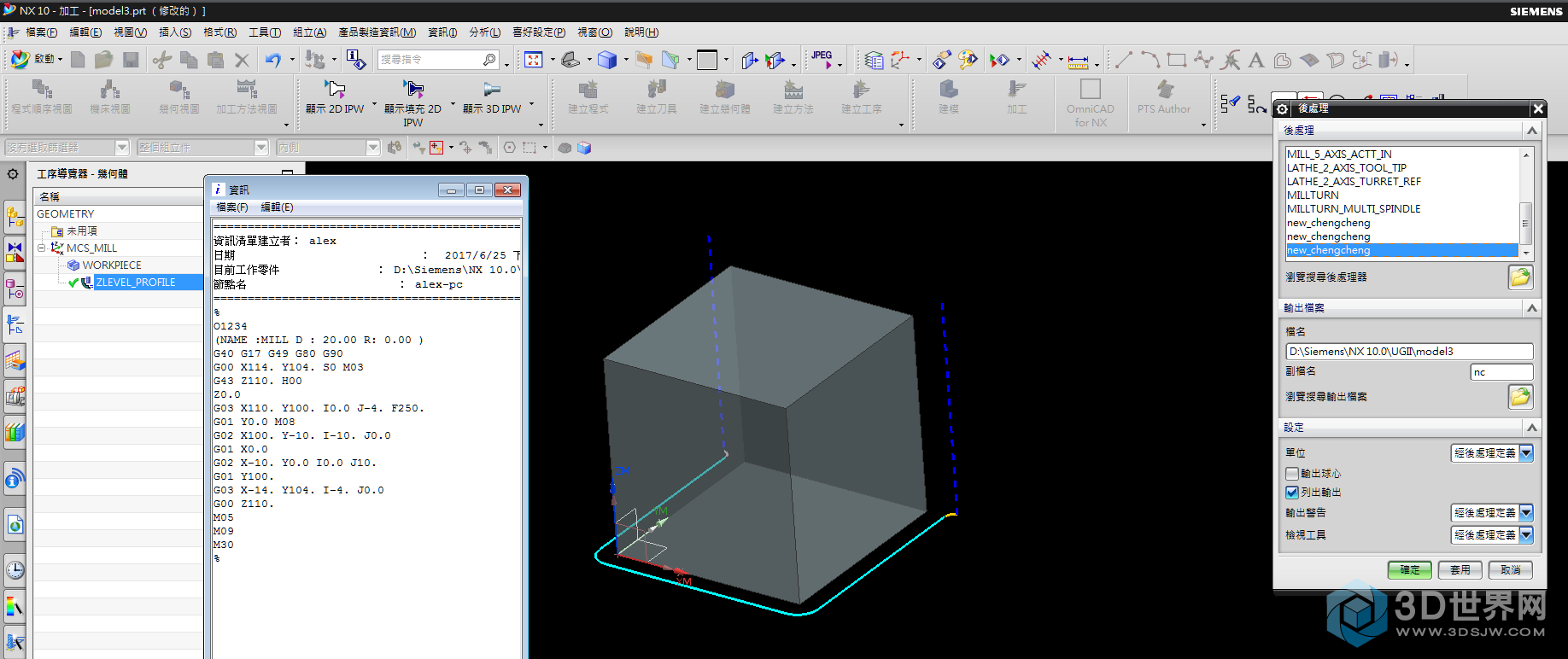Image resolution: width=1568 pixels, height=659 pixels.
Task: Click the WCS orientation axes icon
Action: pos(899,60)
